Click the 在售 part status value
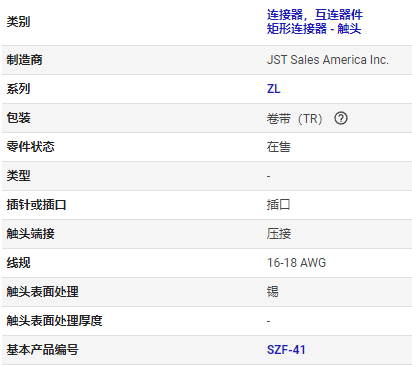This screenshot has width=412, height=366. coord(279,147)
